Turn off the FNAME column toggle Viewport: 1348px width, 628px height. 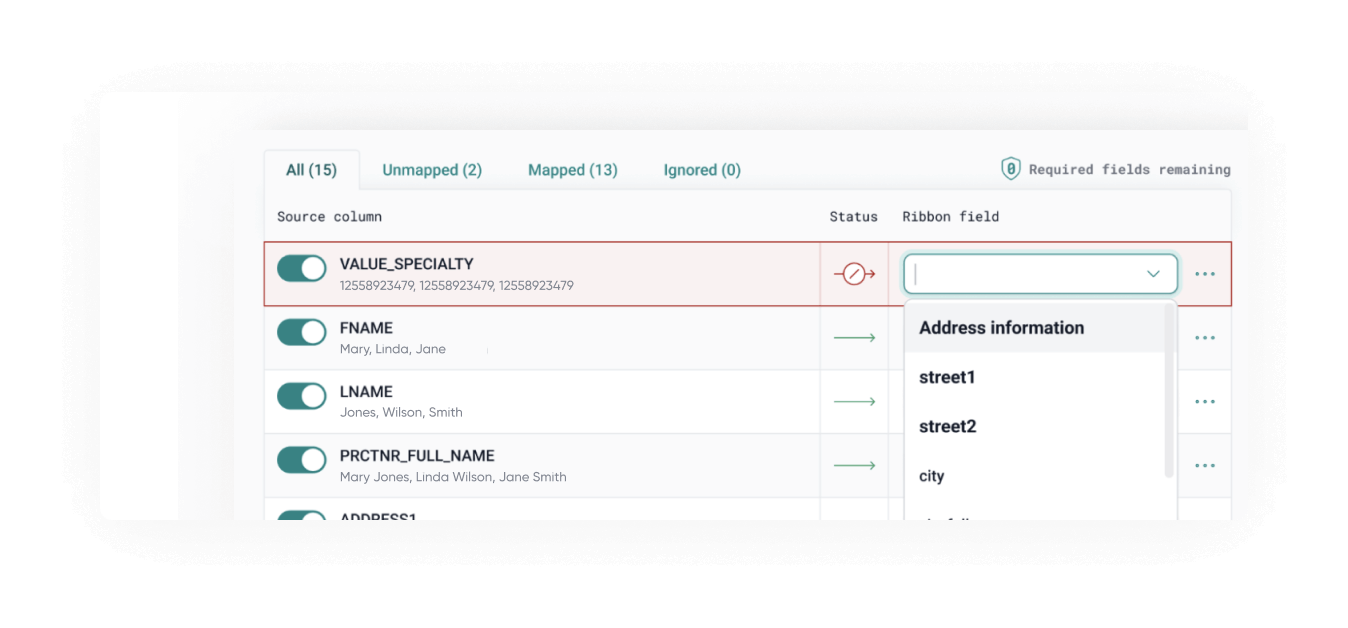click(302, 332)
